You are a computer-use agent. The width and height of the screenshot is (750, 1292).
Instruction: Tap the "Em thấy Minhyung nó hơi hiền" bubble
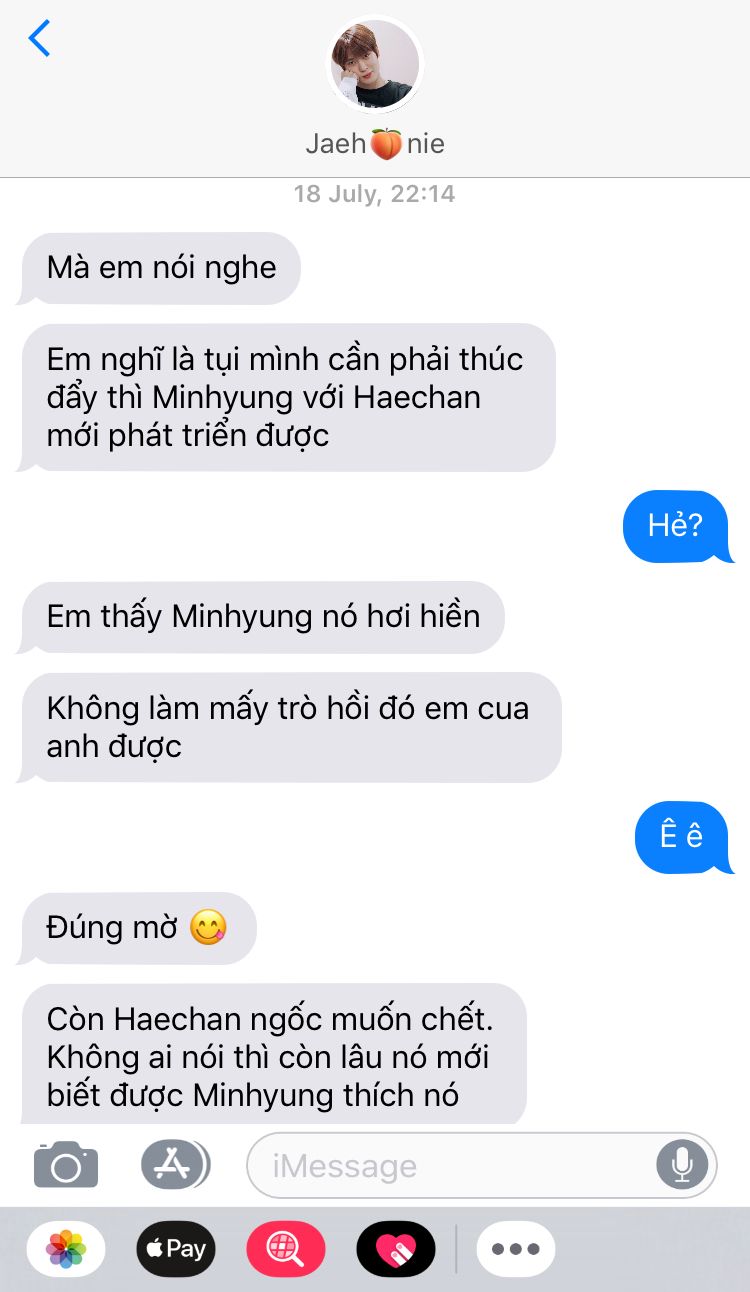point(262,617)
